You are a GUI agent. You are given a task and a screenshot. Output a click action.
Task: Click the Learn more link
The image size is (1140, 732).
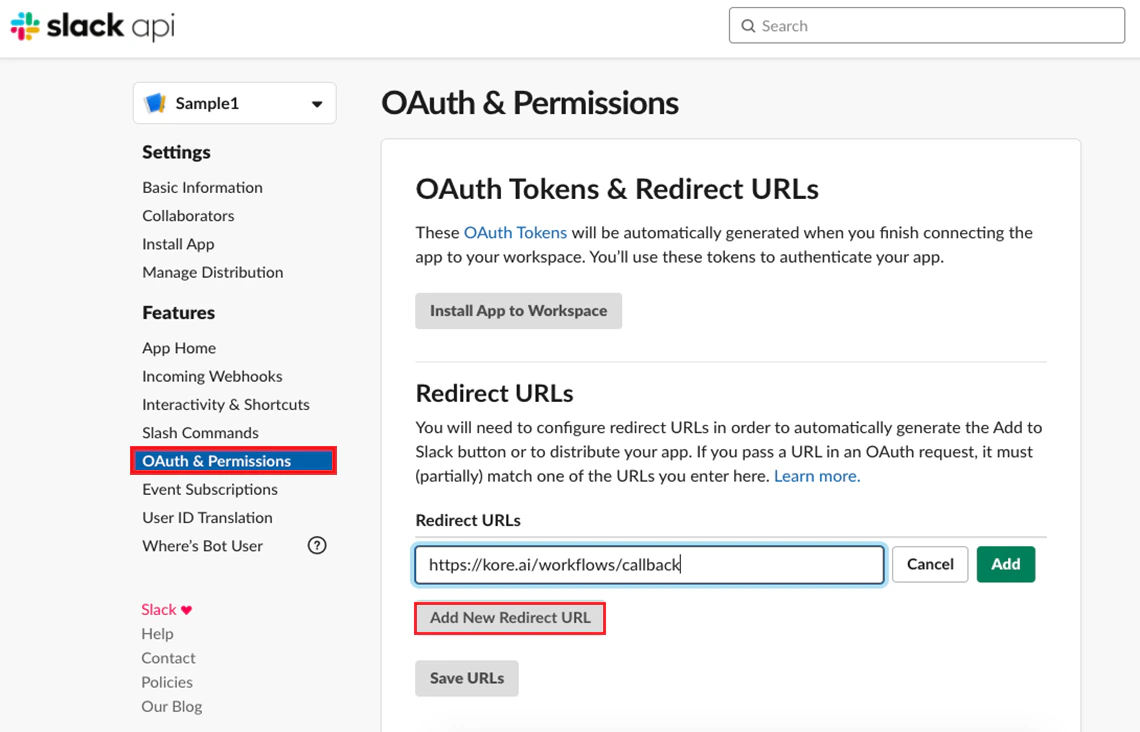[x=815, y=476]
